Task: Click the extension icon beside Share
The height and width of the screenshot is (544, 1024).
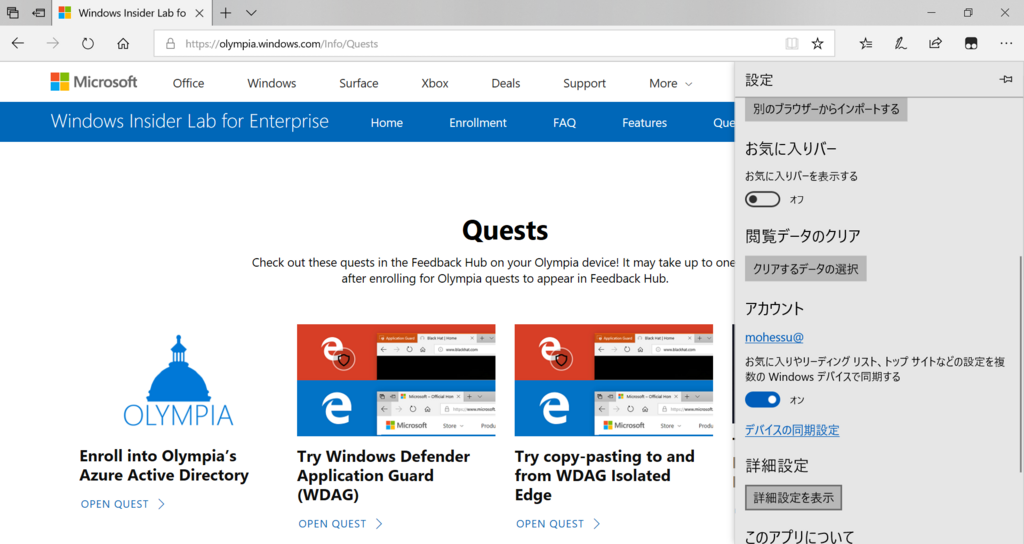Action: (x=971, y=44)
